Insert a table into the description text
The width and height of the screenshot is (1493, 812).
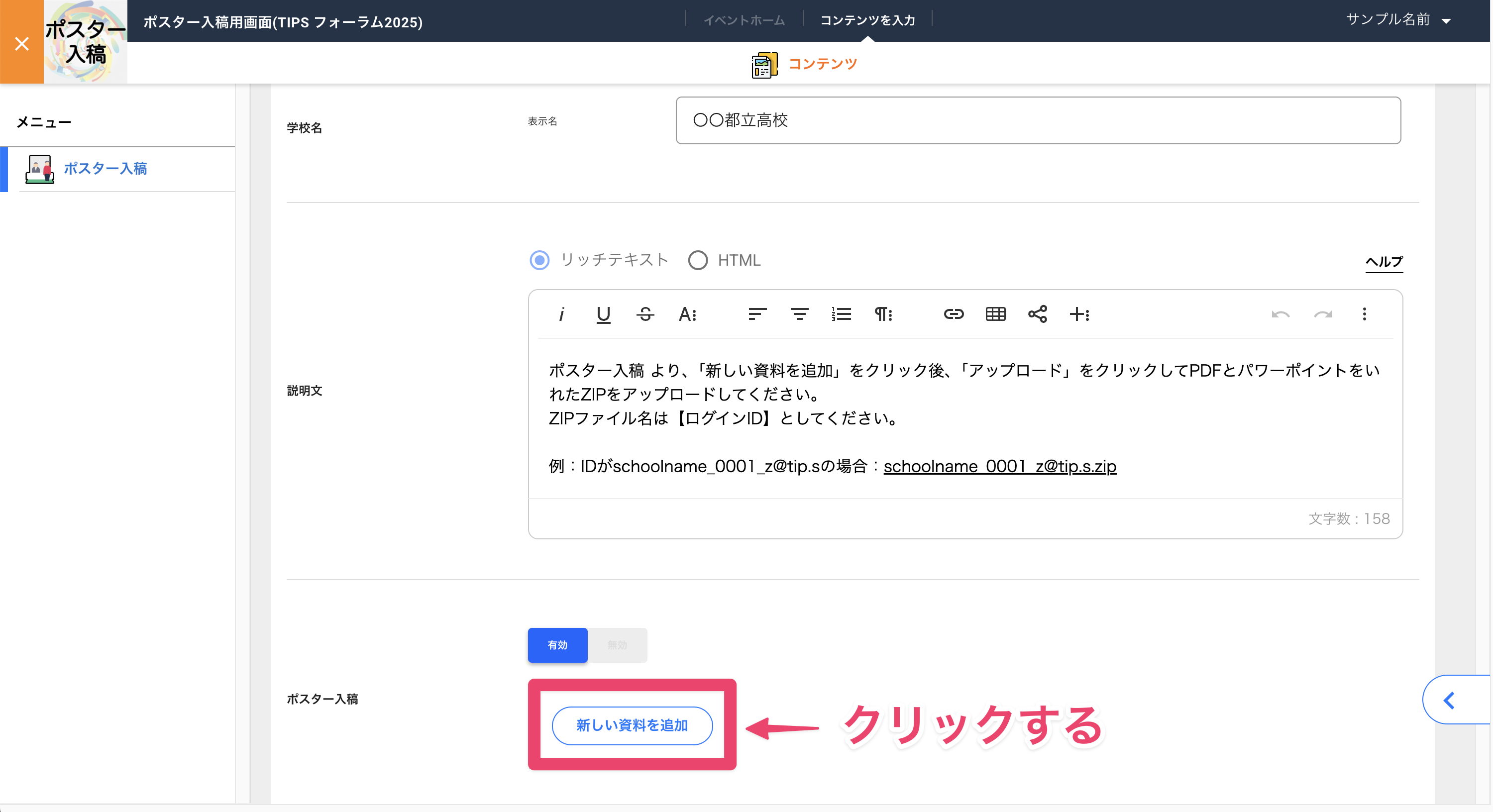(x=995, y=315)
